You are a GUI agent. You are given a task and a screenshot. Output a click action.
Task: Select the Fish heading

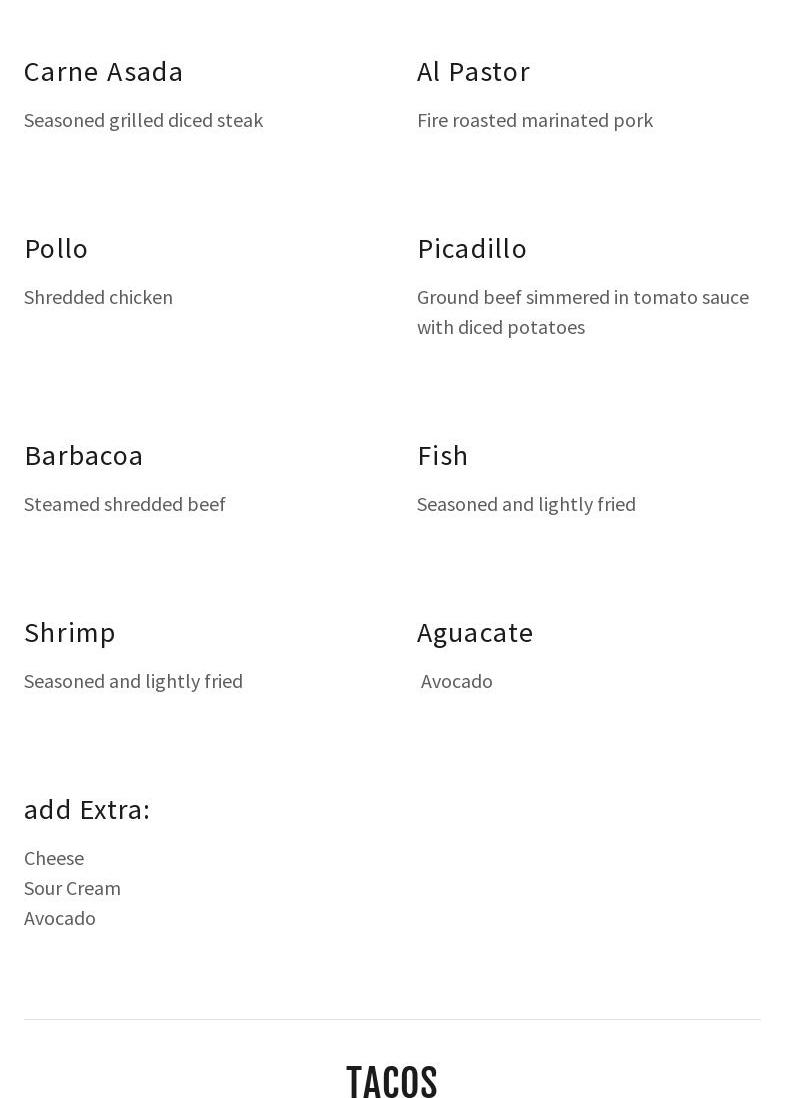pyautogui.click(x=442, y=456)
